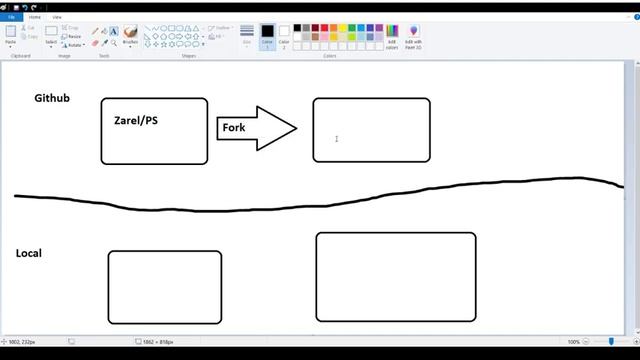Pick the Right arrow shape
This screenshot has height=360, width=640.
click(180, 36)
